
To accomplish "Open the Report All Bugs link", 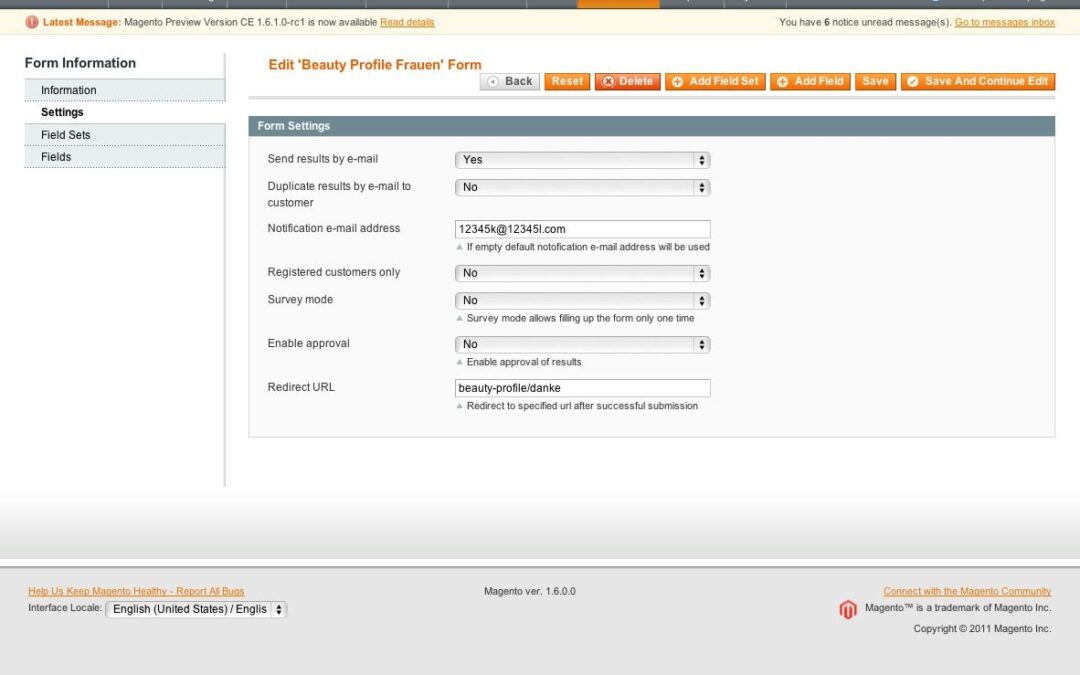I will (136, 591).
